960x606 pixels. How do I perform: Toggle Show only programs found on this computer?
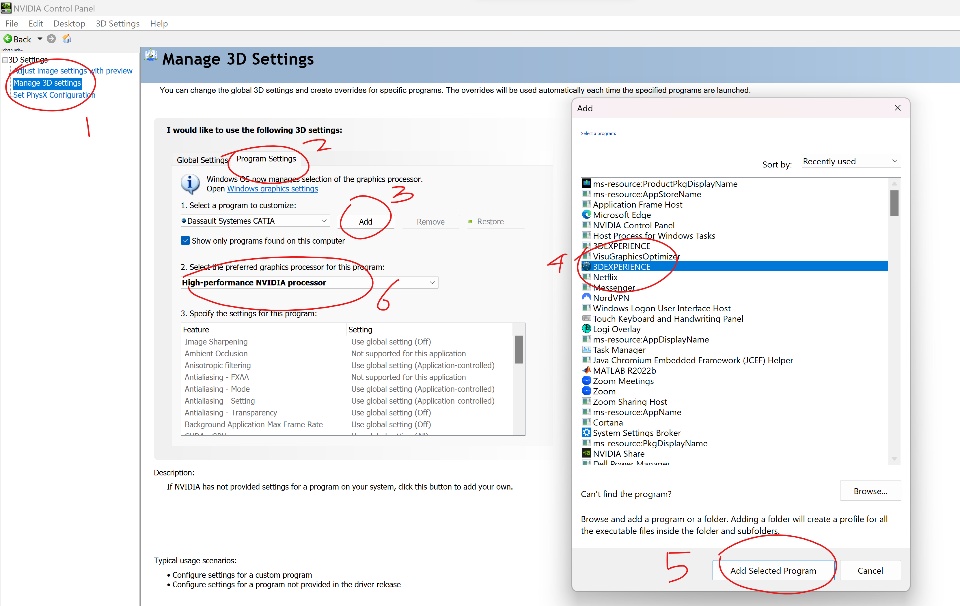pos(185,241)
